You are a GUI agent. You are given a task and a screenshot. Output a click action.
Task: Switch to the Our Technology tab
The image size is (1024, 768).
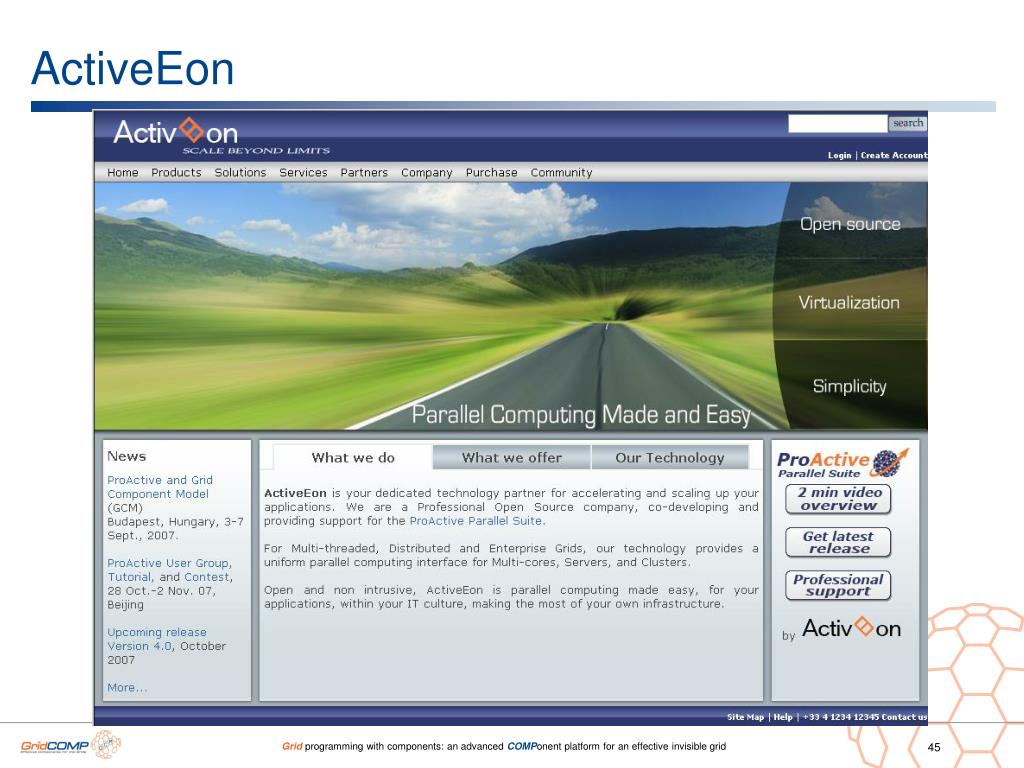pyautogui.click(x=669, y=457)
